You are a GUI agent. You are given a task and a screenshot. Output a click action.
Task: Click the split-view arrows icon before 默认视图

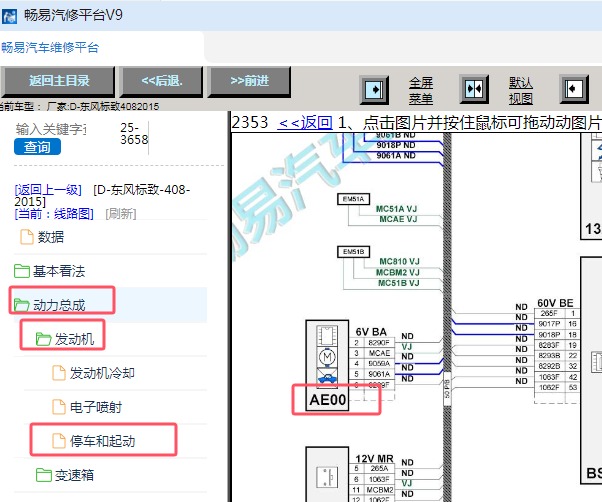(474, 89)
